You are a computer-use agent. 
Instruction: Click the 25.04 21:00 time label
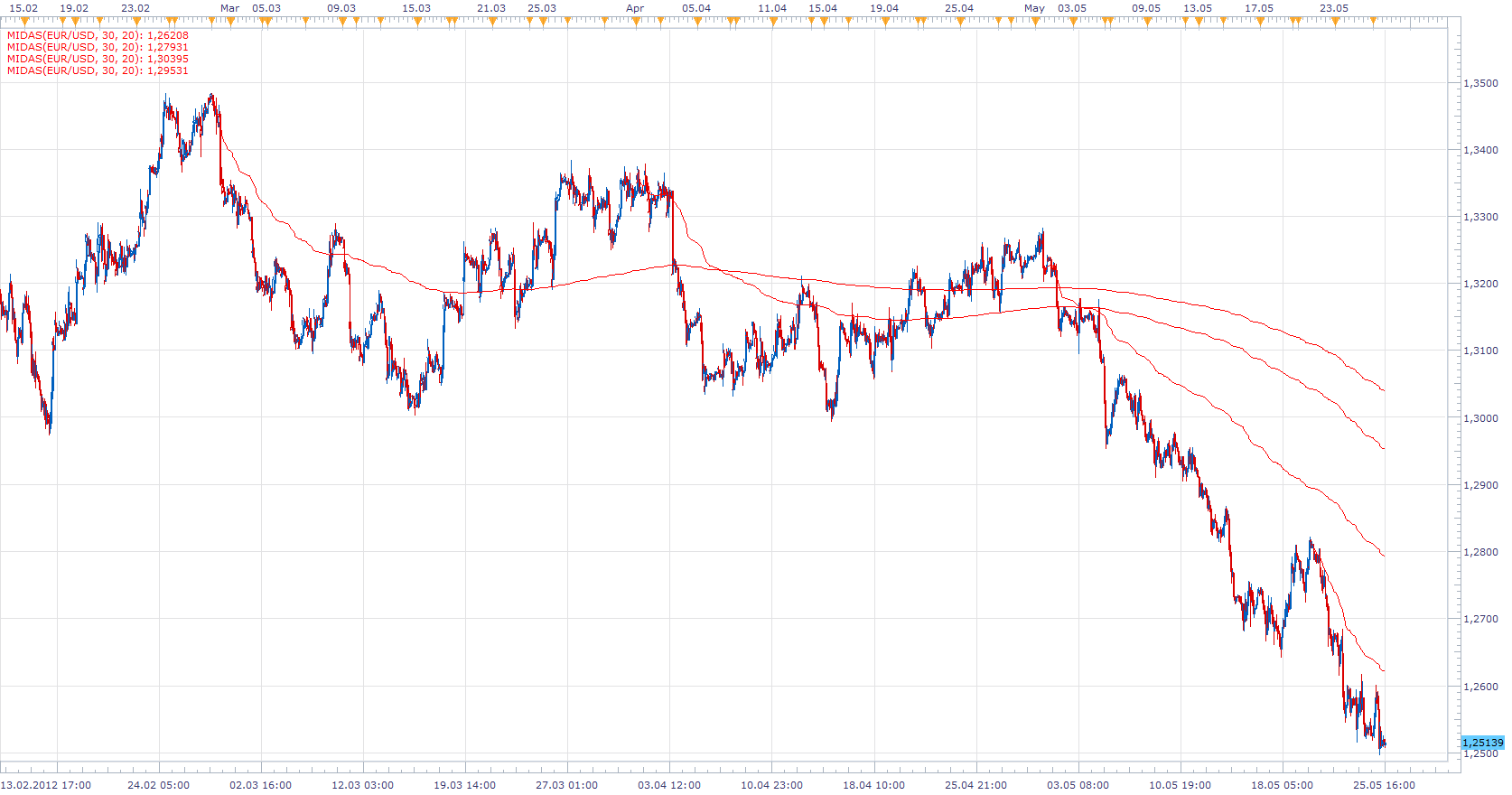click(x=975, y=785)
